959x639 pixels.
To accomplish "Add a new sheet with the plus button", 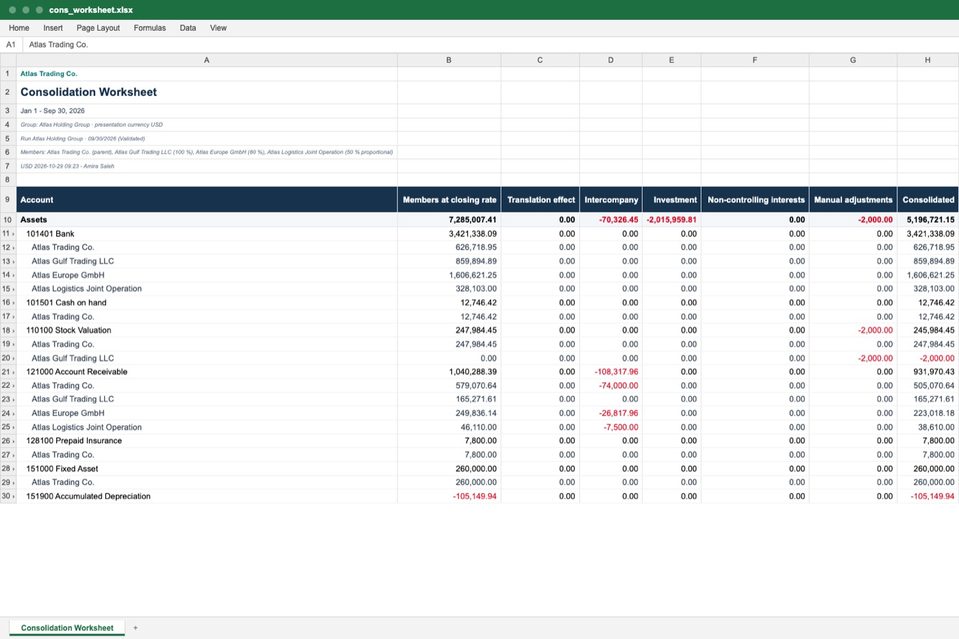I will point(135,628).
